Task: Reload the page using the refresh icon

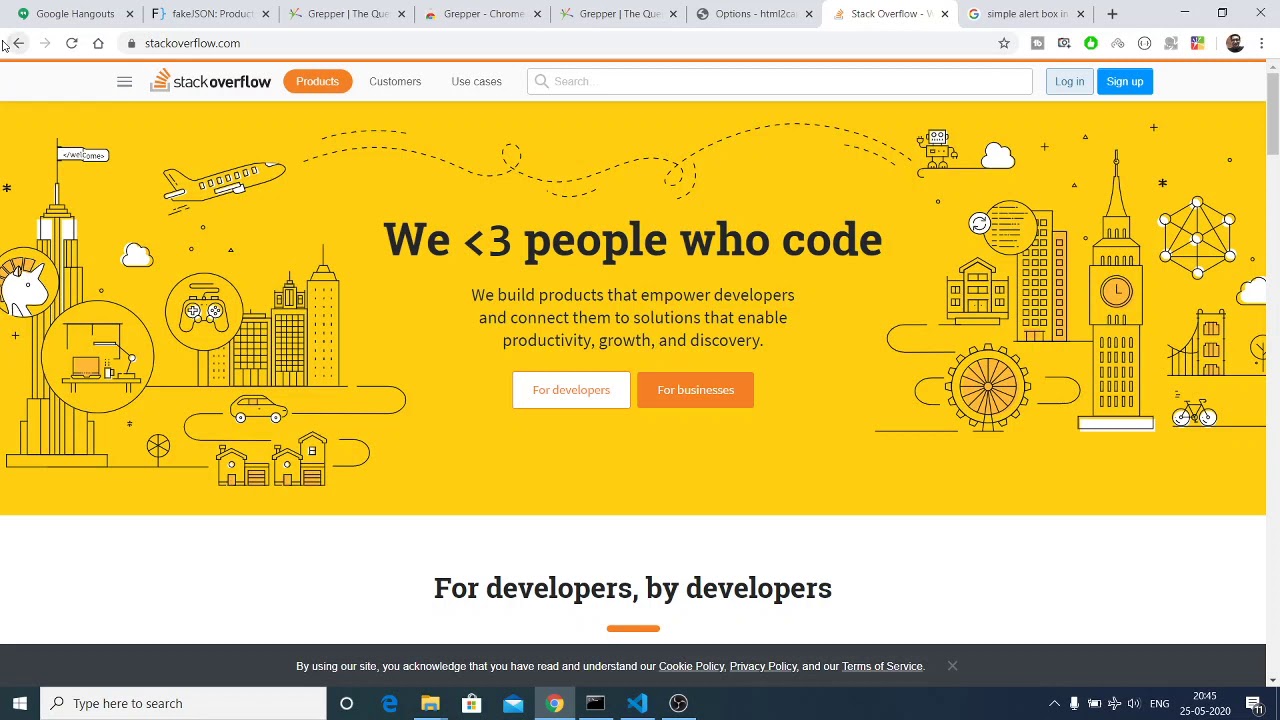Action: pos(72,43)
